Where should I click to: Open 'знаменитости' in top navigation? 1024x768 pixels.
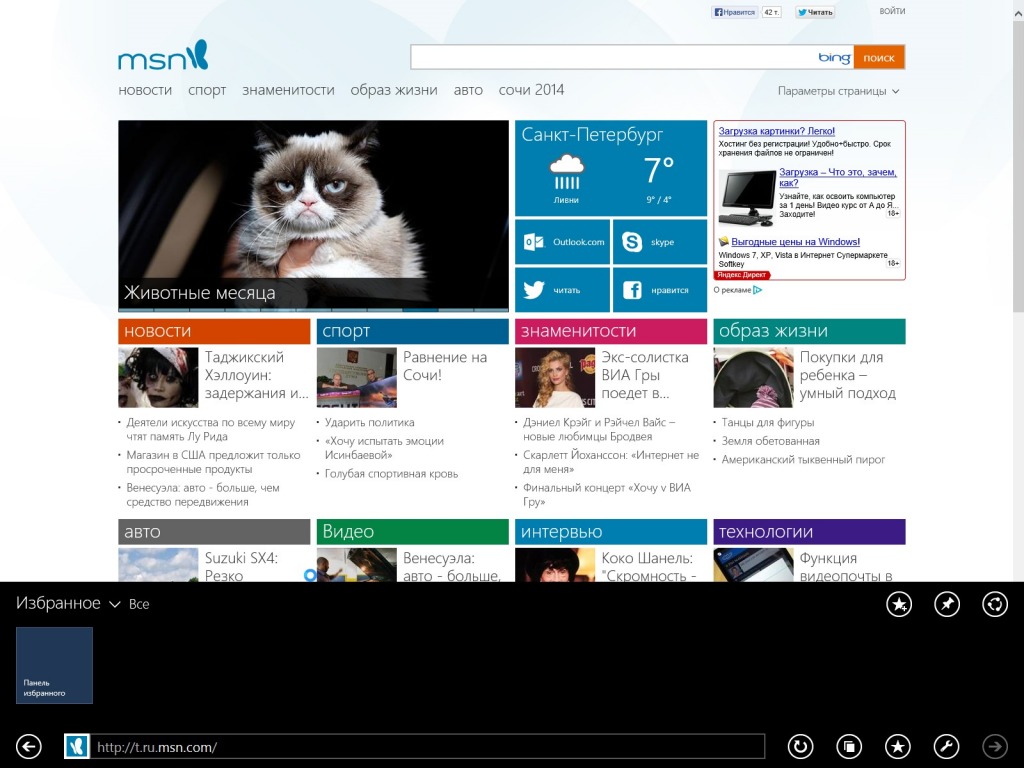(x=288, y=90)
